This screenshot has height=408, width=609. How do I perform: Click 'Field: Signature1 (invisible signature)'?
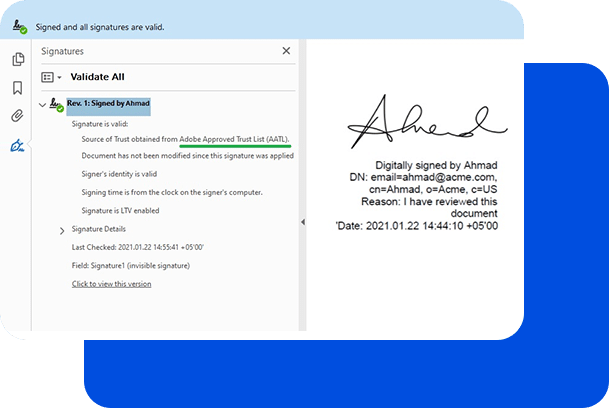(x=131, y=266)
